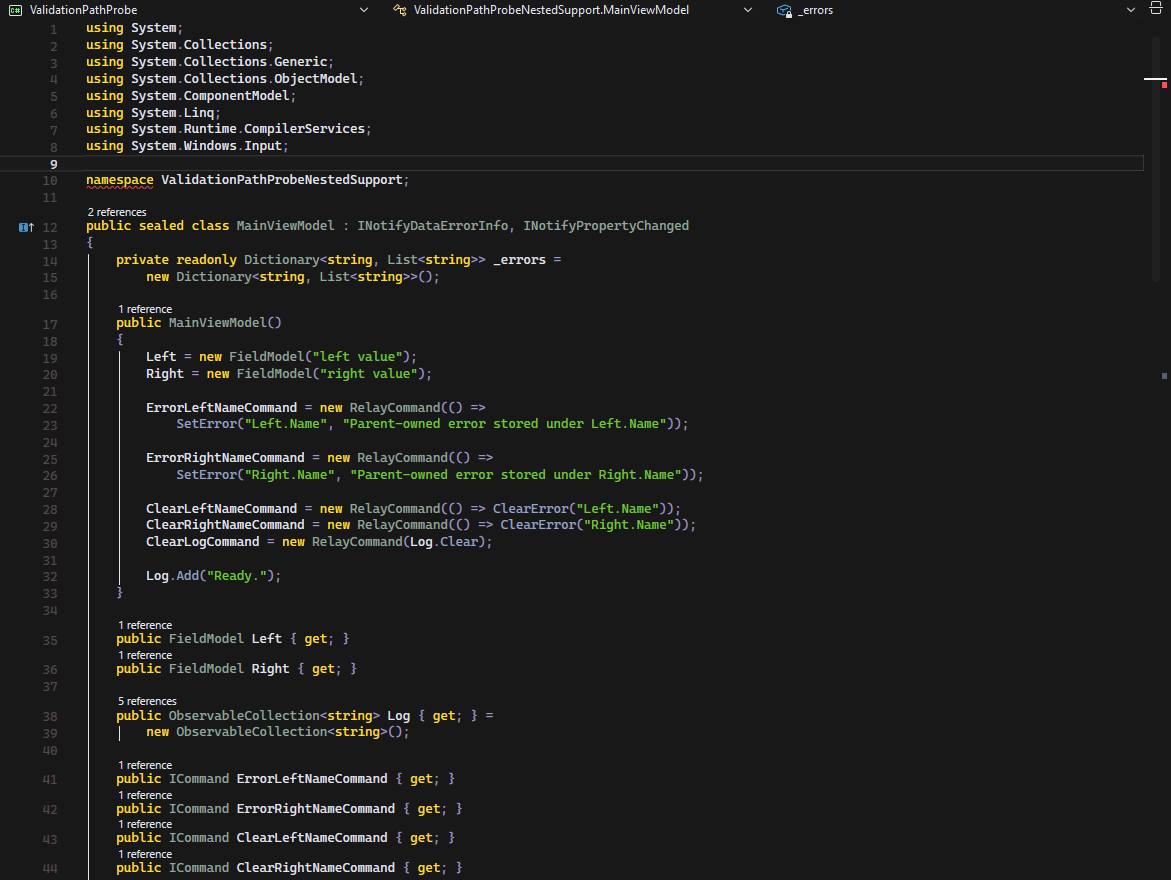Screen dimensions: 1171x880
Task: Open the 1 reference CodeLens above MainViewModel constructor
Action: pos(145,309)
